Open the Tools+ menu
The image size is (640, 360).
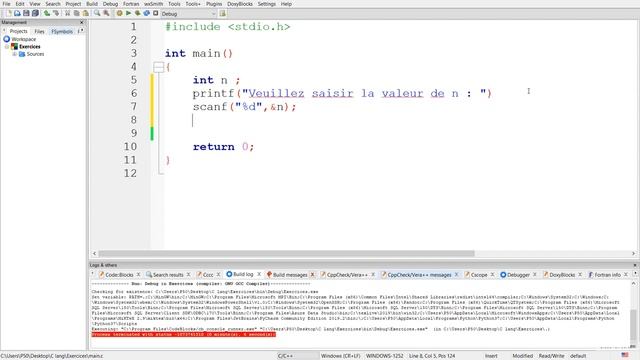(193, 4)
